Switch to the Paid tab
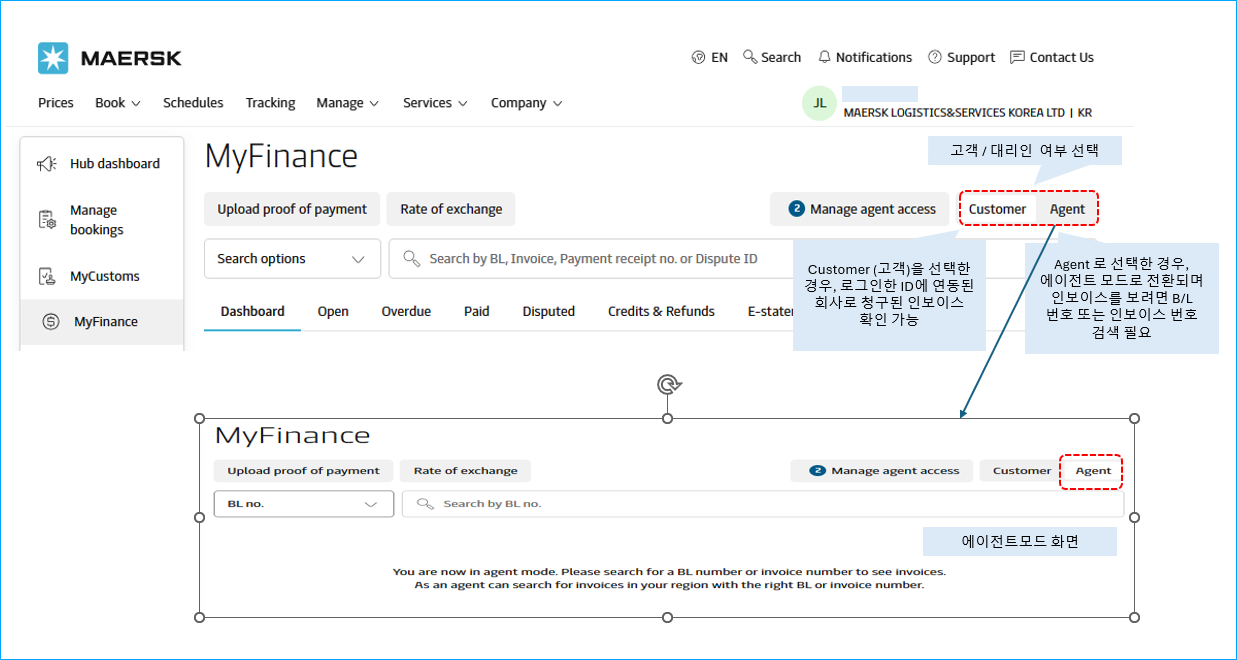 tap(477, 311)
